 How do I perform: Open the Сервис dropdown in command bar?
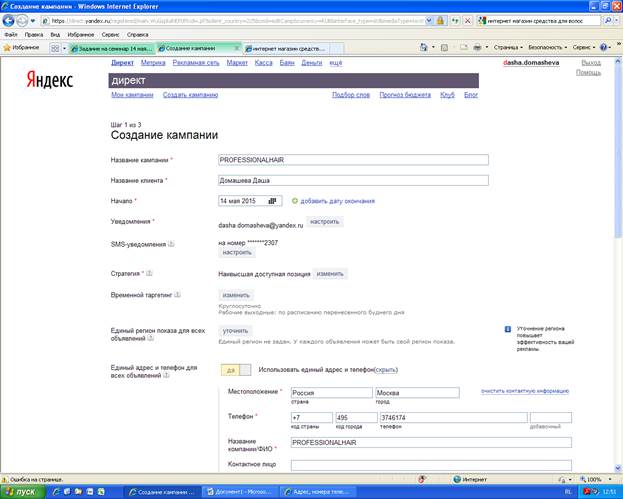point(584,47)
